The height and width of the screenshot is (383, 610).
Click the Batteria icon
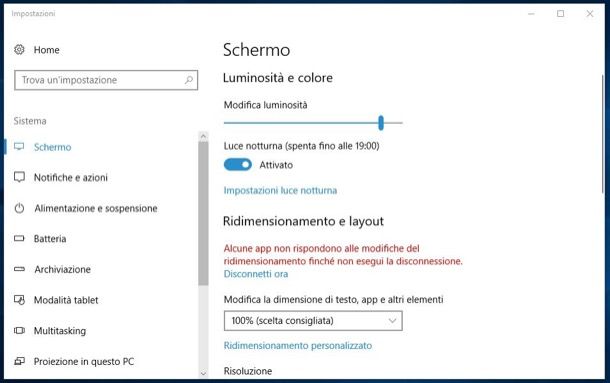[x=19, y=238]
